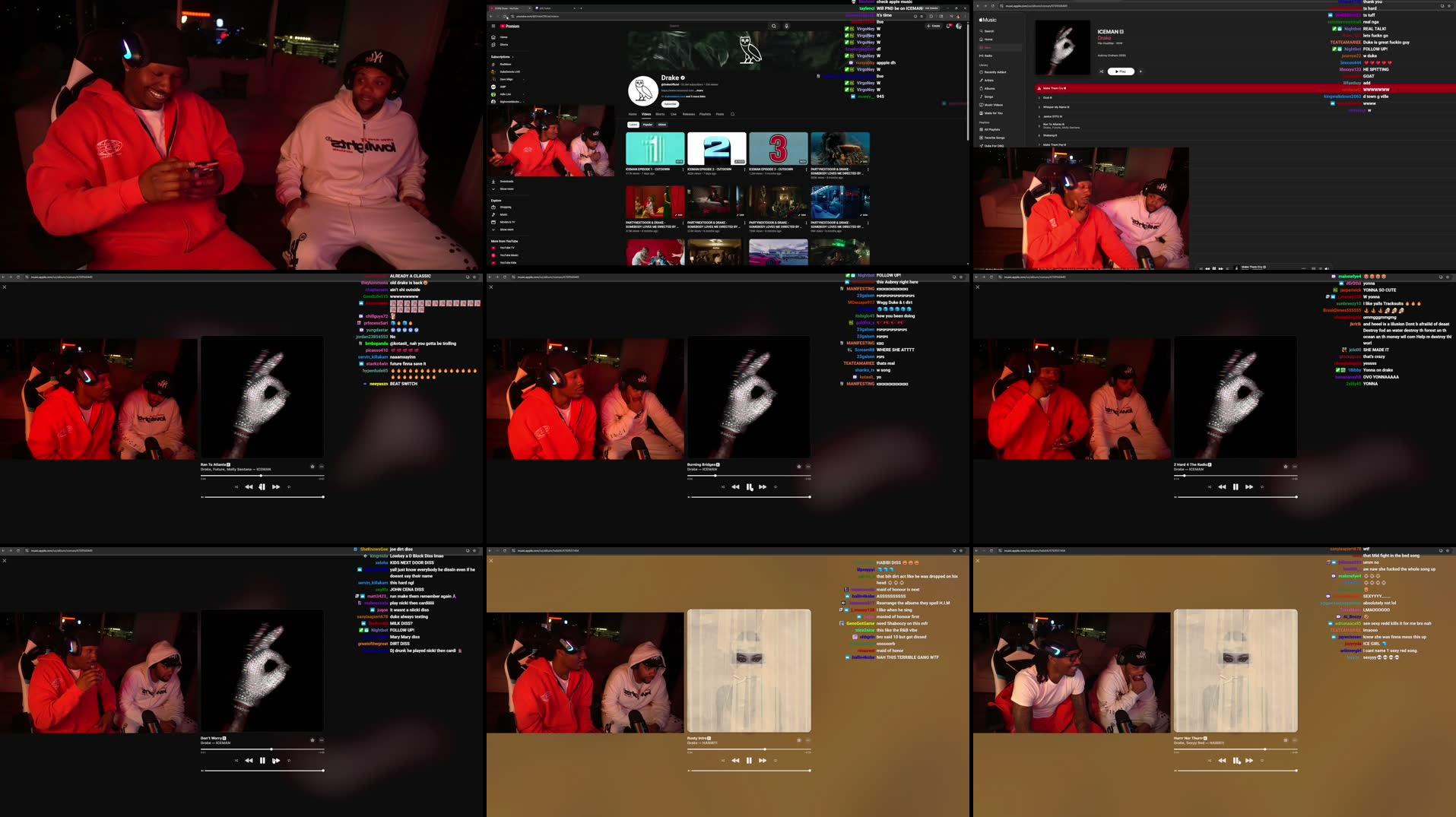Toggle shuffle for the ICEMAN album page
This screenshot has width=1456, height=817.
[1101, 71]
